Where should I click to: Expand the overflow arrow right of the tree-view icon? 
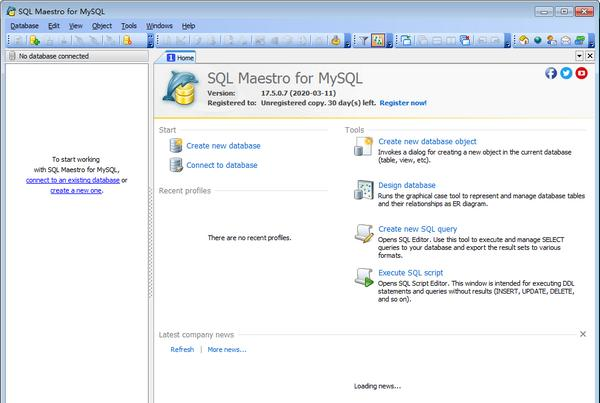[x=390, y=41]
